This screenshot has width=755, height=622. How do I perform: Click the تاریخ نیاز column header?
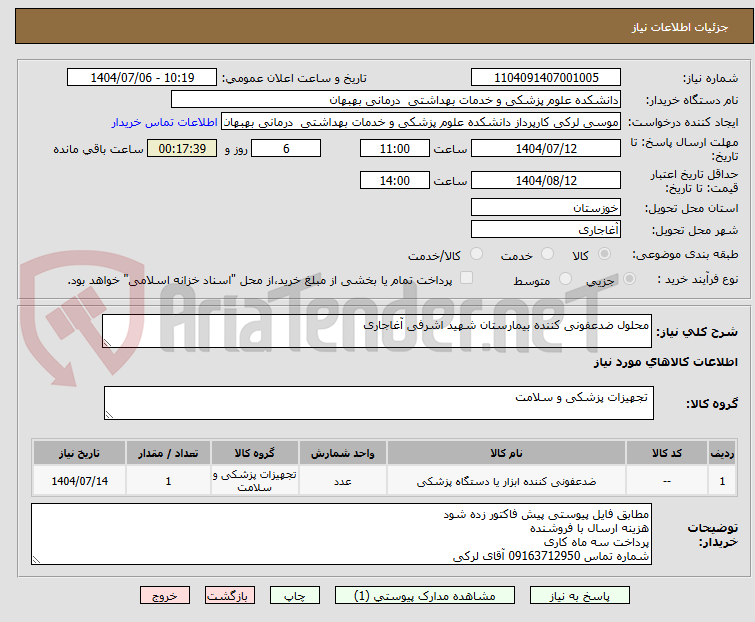(x=79, y=453)
